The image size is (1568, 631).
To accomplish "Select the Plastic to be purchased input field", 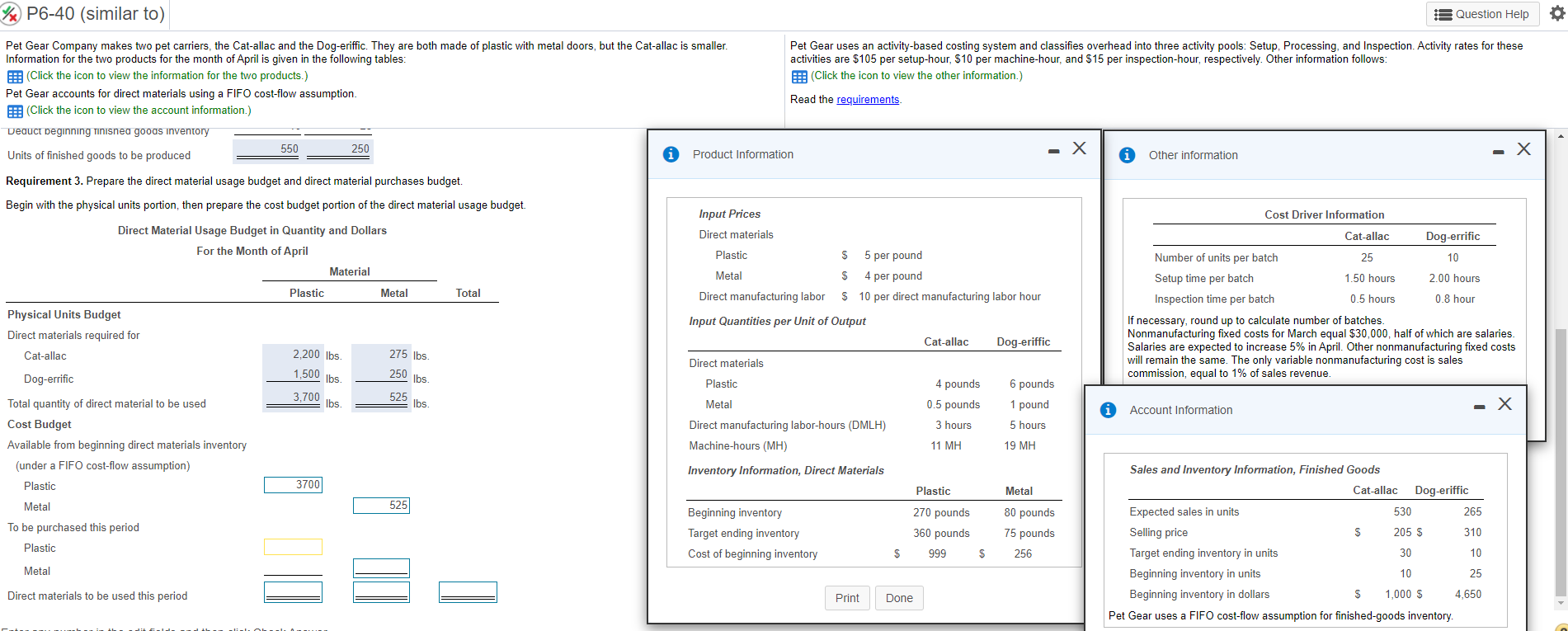I will click(293, 547).
